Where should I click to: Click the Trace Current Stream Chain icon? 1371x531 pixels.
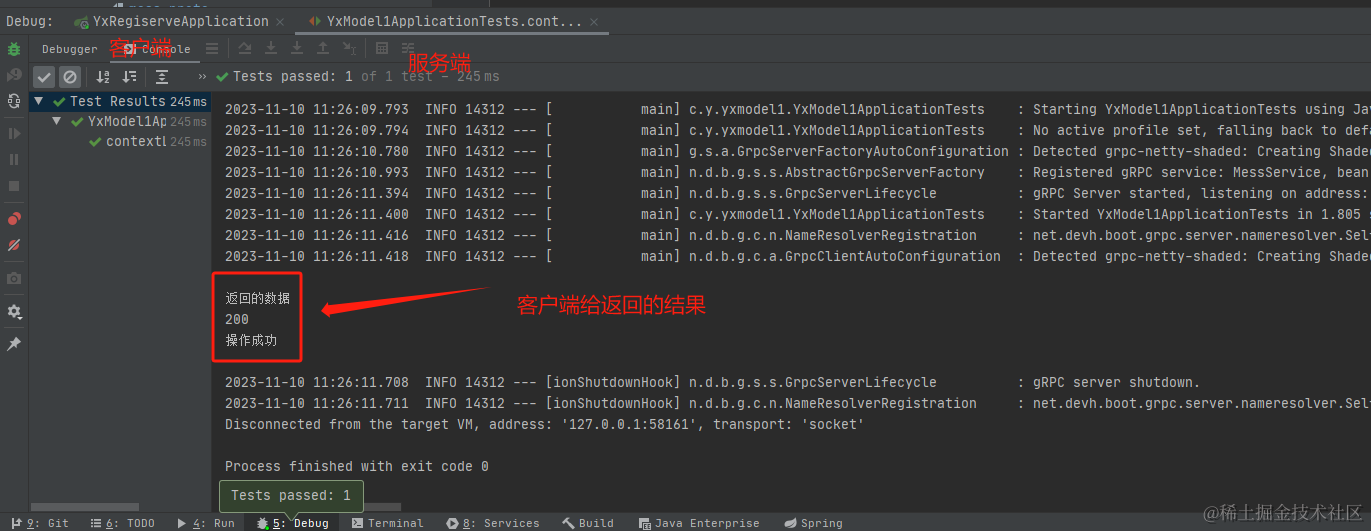tap(408, 48)
